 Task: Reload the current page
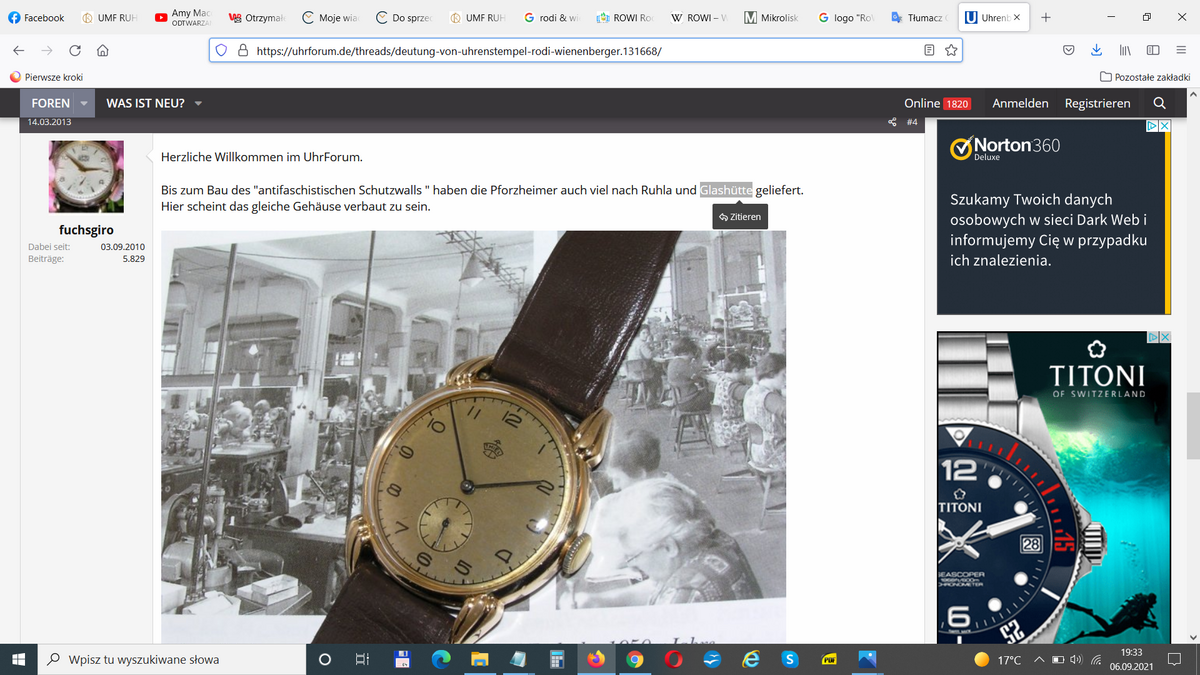tap(75, 50)
